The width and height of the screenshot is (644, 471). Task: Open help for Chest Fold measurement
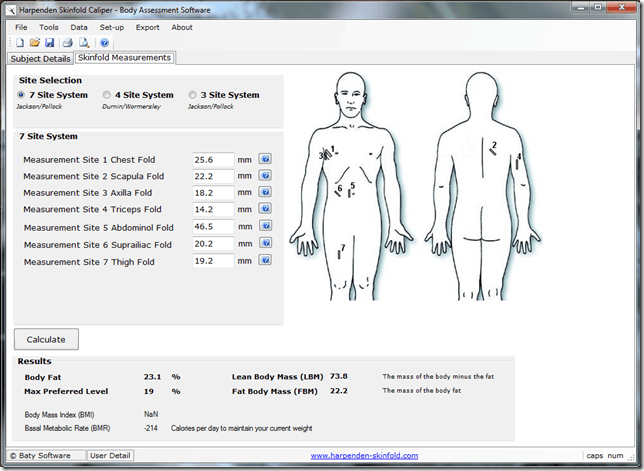tap(265, 159)
